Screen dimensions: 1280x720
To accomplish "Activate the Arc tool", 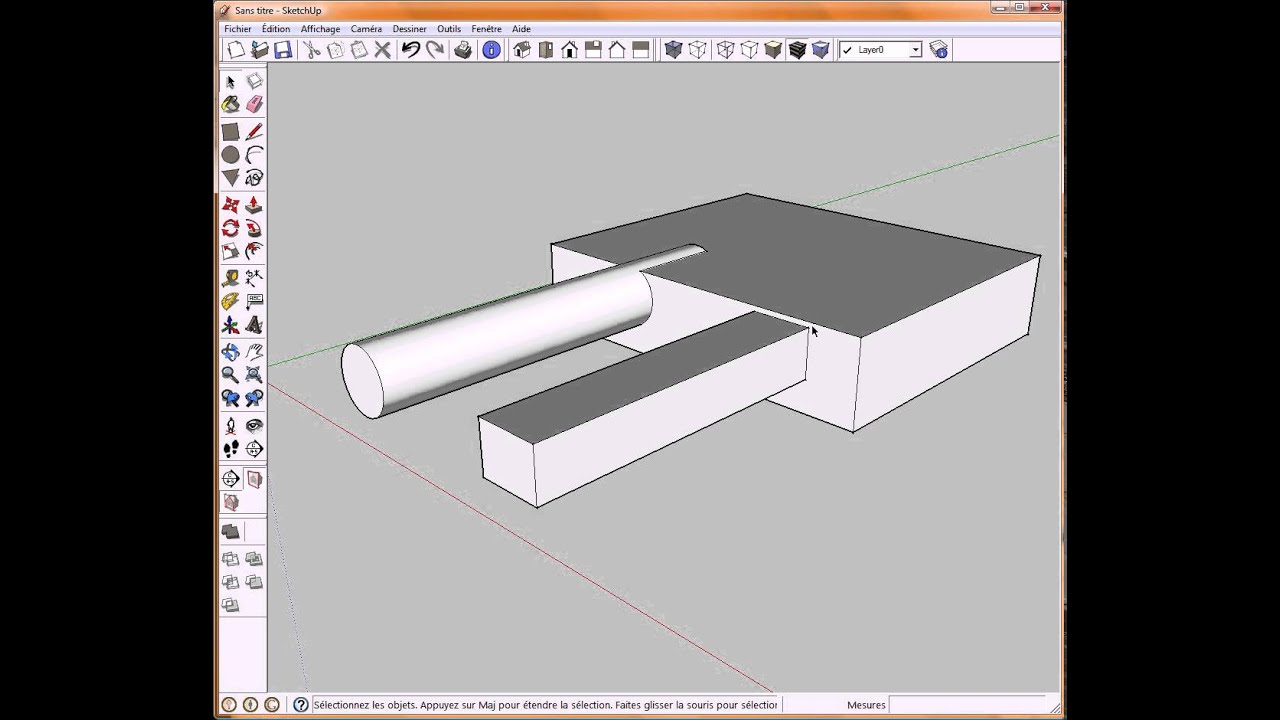I will point(254,155).
